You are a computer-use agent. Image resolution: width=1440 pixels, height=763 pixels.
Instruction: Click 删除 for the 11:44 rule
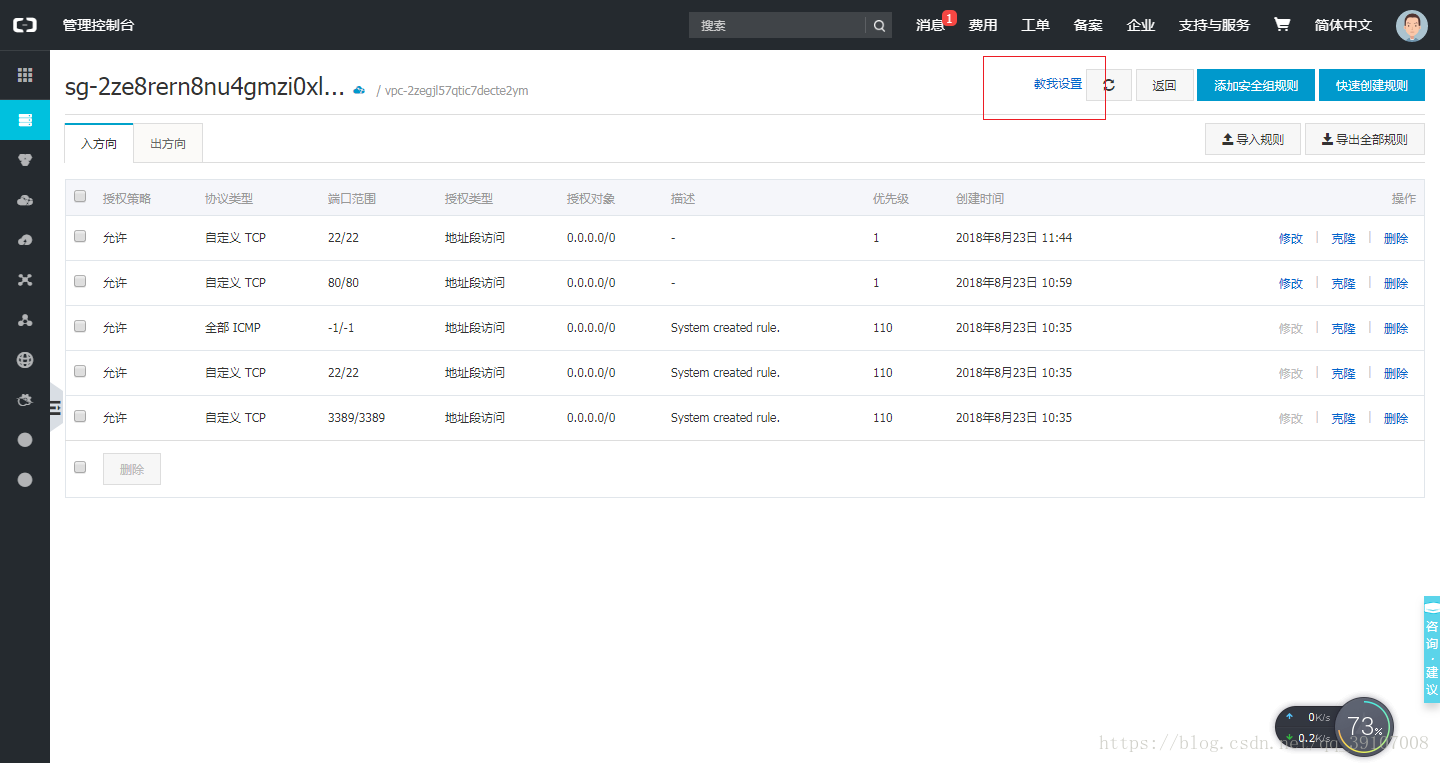[1396, 239]
